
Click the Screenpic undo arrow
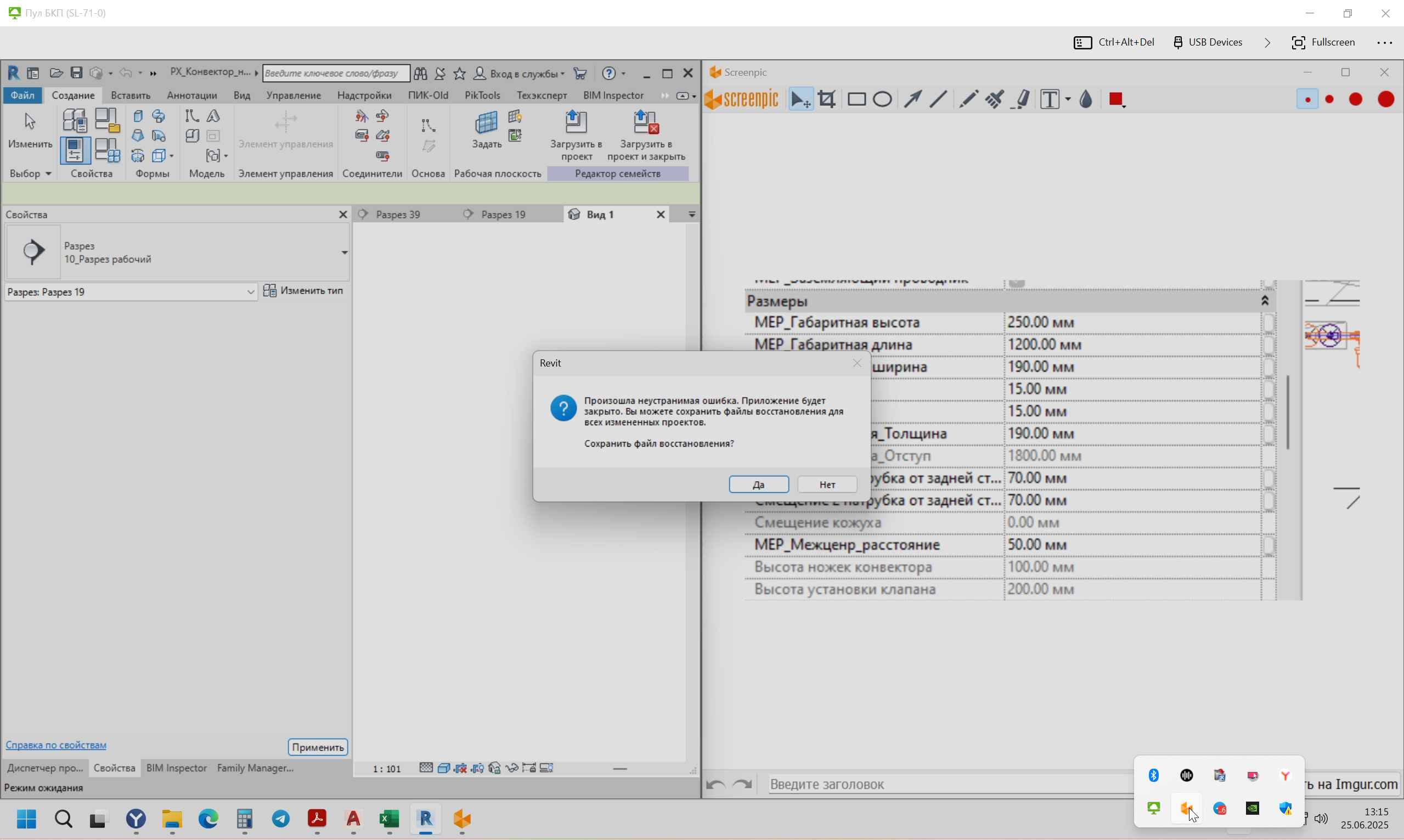tap(717, 785)
